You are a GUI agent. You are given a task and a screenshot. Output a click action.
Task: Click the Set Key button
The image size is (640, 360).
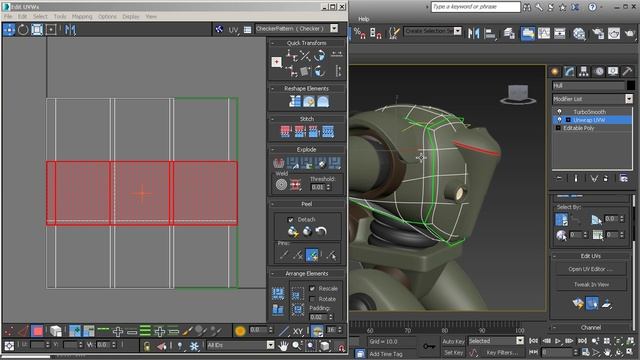click(453, 352)
